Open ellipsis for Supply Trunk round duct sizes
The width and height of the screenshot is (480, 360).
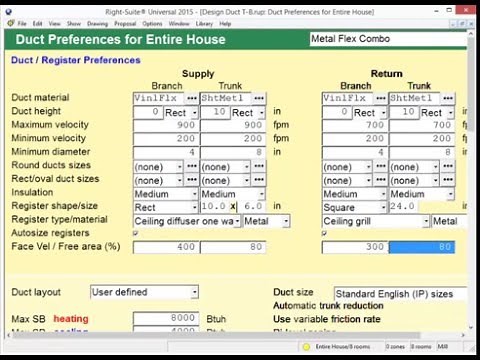259,166
